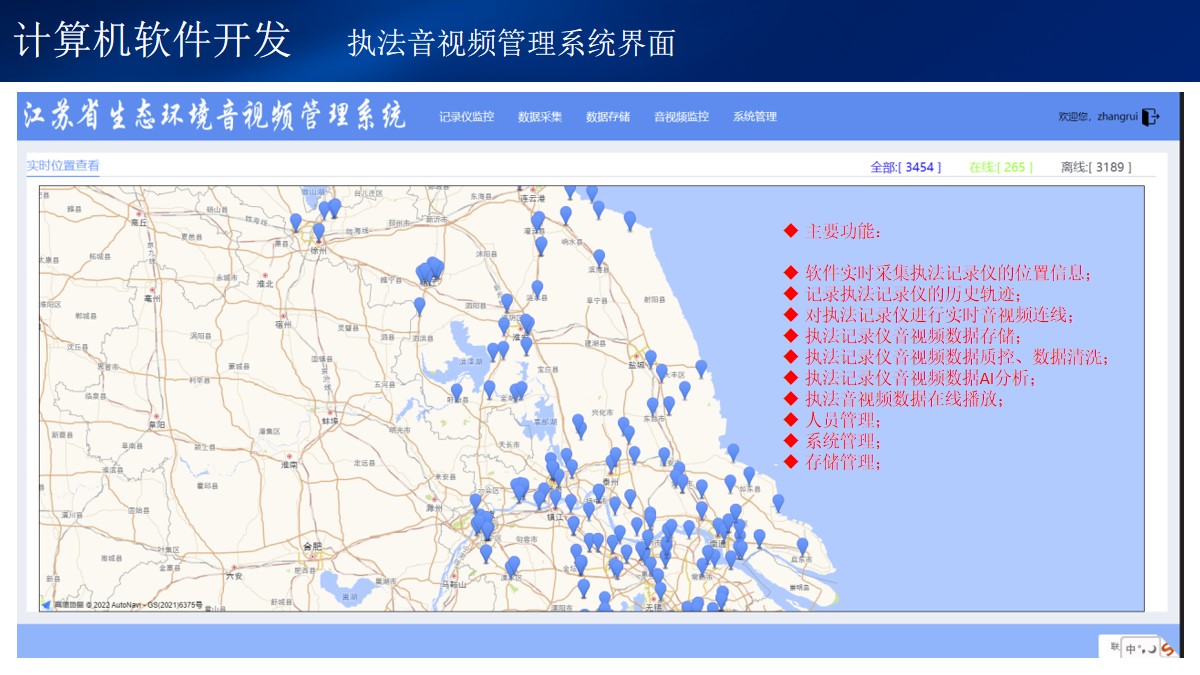Click the orange Sogou input method icon
This screenshot has width=1200, height=675.
point(1166,648)
